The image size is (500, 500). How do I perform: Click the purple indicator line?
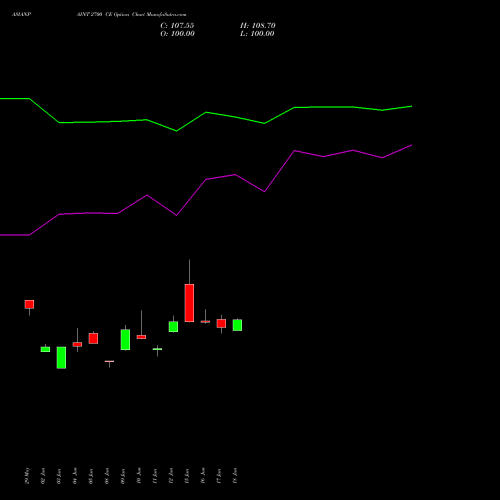206,180
